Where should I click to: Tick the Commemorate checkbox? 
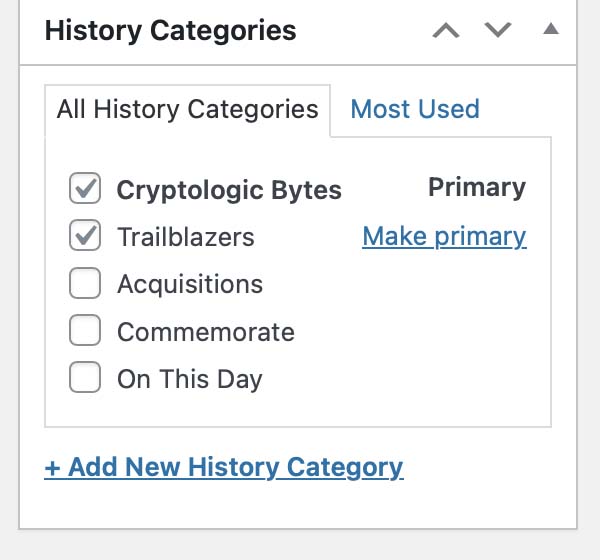85,331
